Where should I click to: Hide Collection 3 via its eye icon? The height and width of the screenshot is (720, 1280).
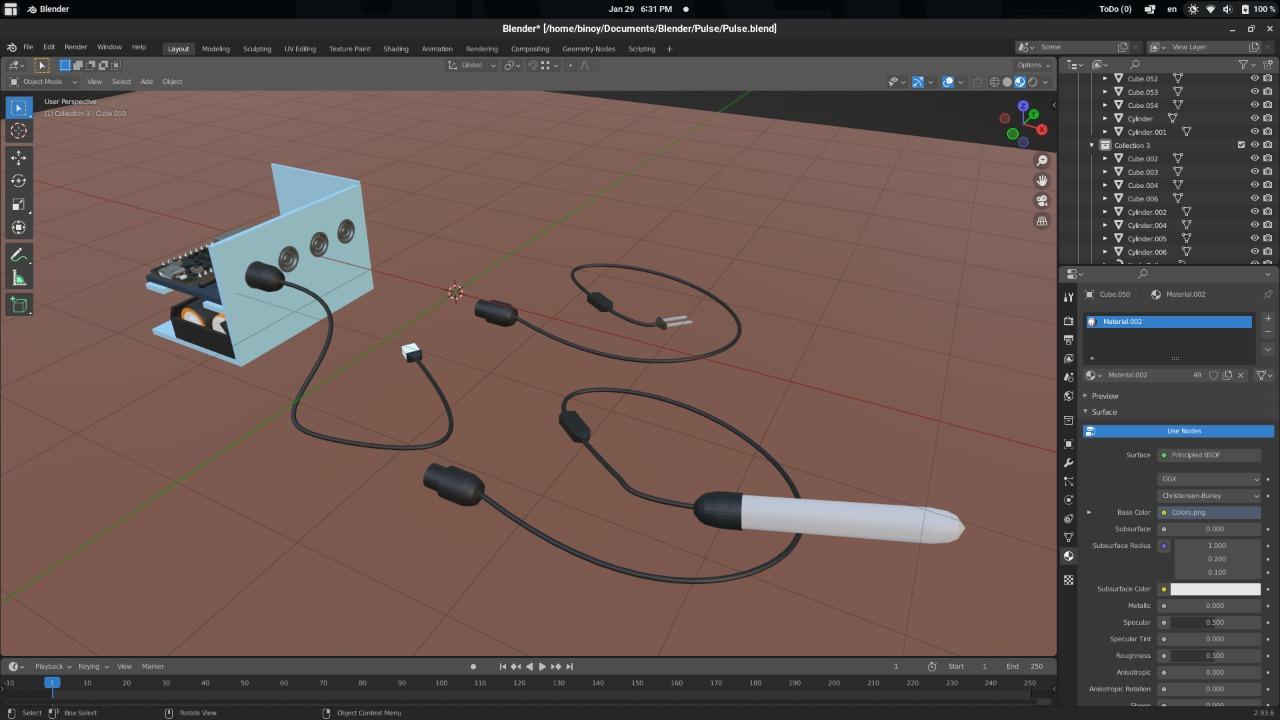(x=1255, y=145)
